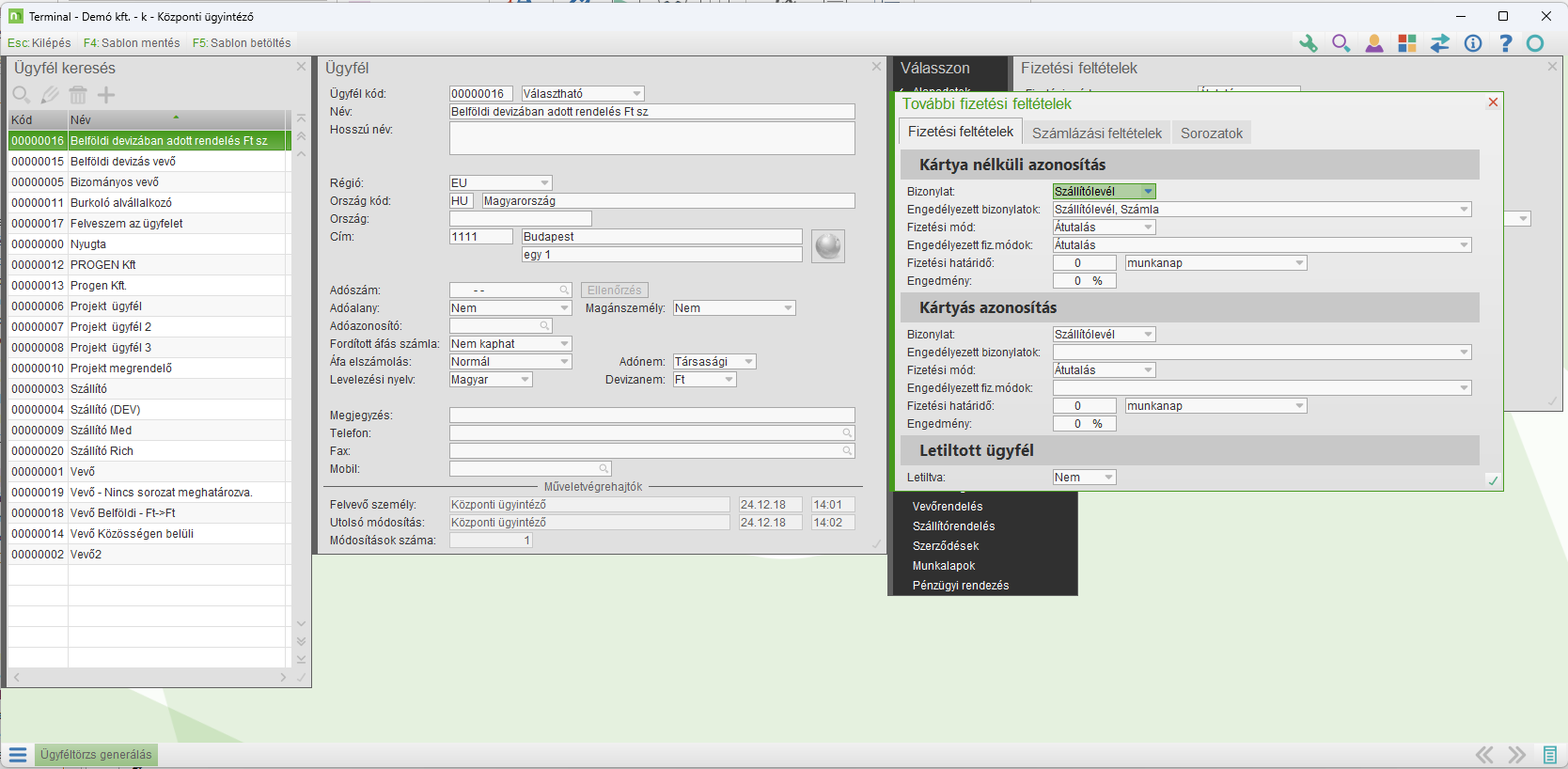Viewport: 1568px width, 769px height.
Task: Switch to the Számlázási feltételek tab
Action: click(x=1096, y=133)
